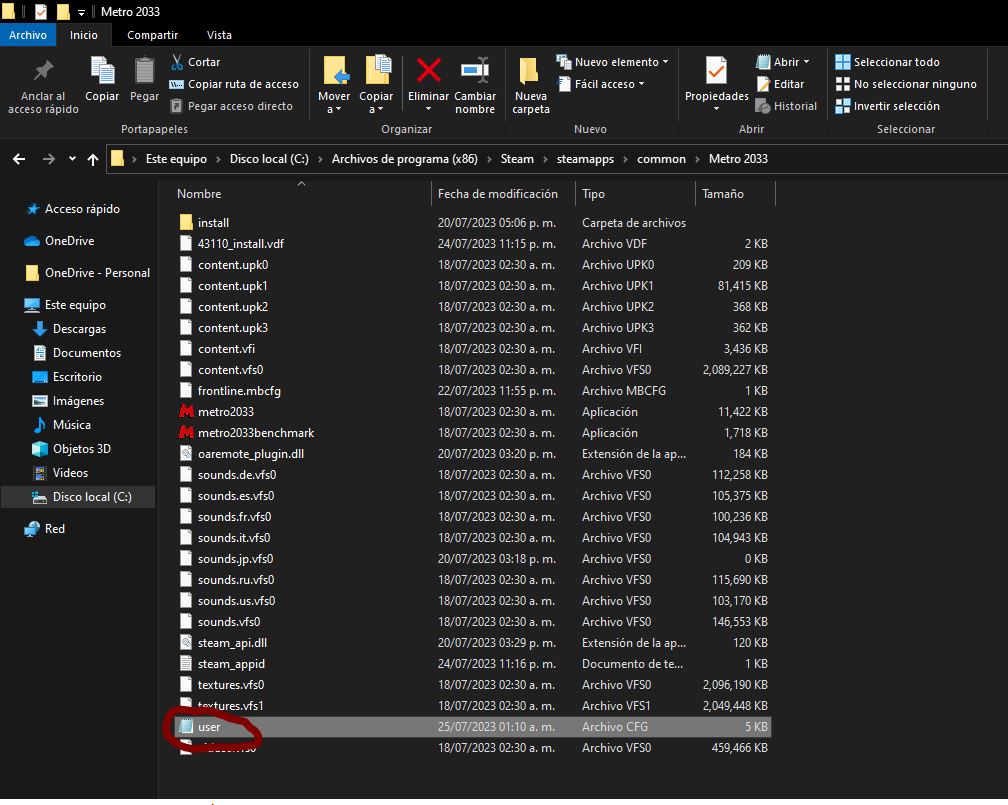
Task: Click No seleccionar ninguno
Action: [x=906, y=84]
